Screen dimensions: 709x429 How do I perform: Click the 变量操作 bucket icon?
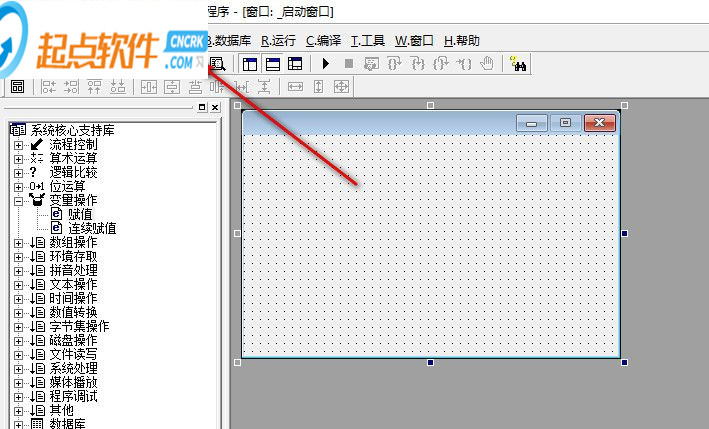pyautogui.click(x=37, y=199)
